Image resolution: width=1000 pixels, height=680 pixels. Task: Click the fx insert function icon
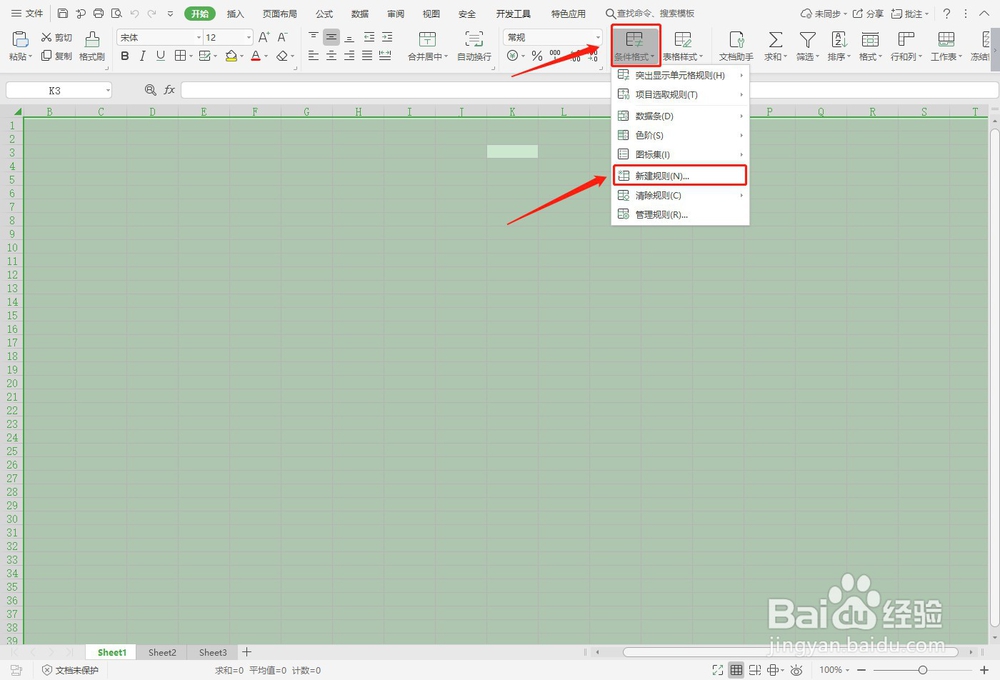[x=169, y=90]
